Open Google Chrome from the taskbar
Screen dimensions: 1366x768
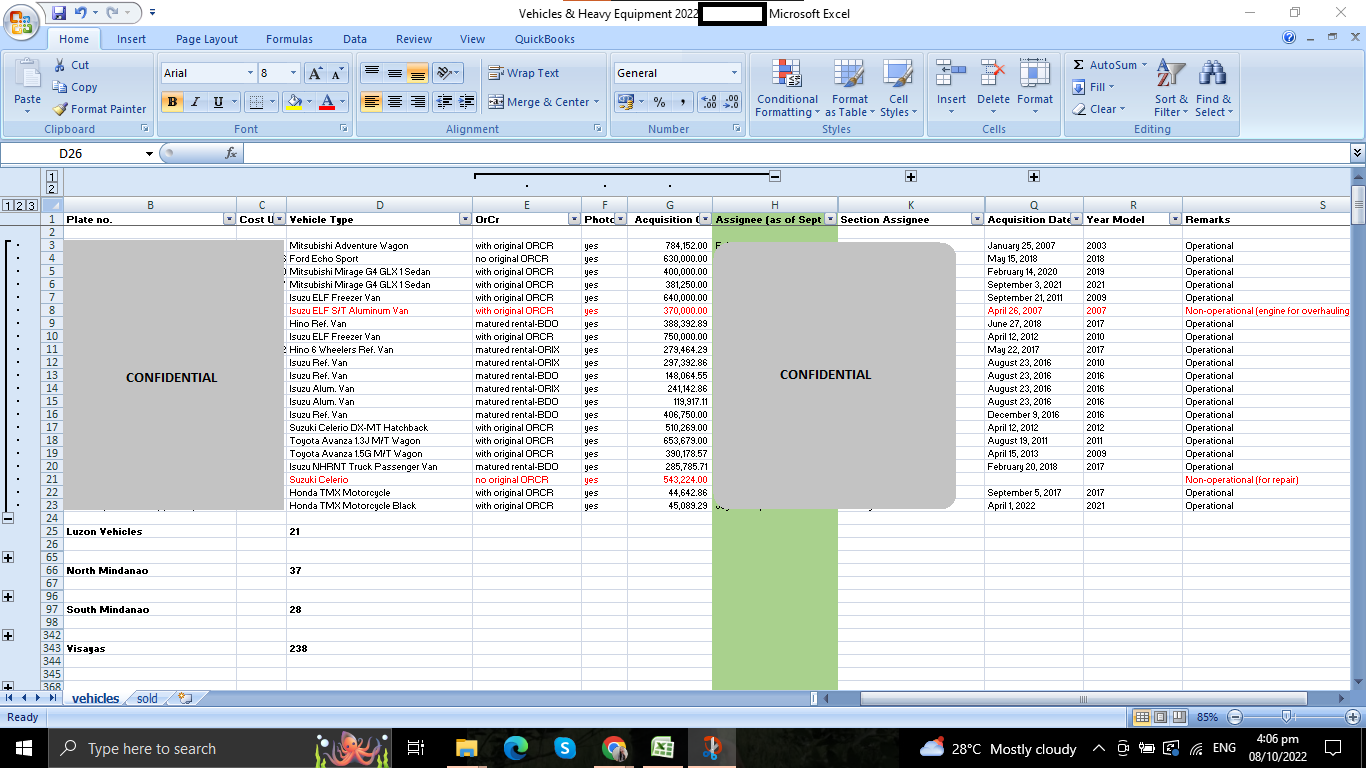pos(614,748)
